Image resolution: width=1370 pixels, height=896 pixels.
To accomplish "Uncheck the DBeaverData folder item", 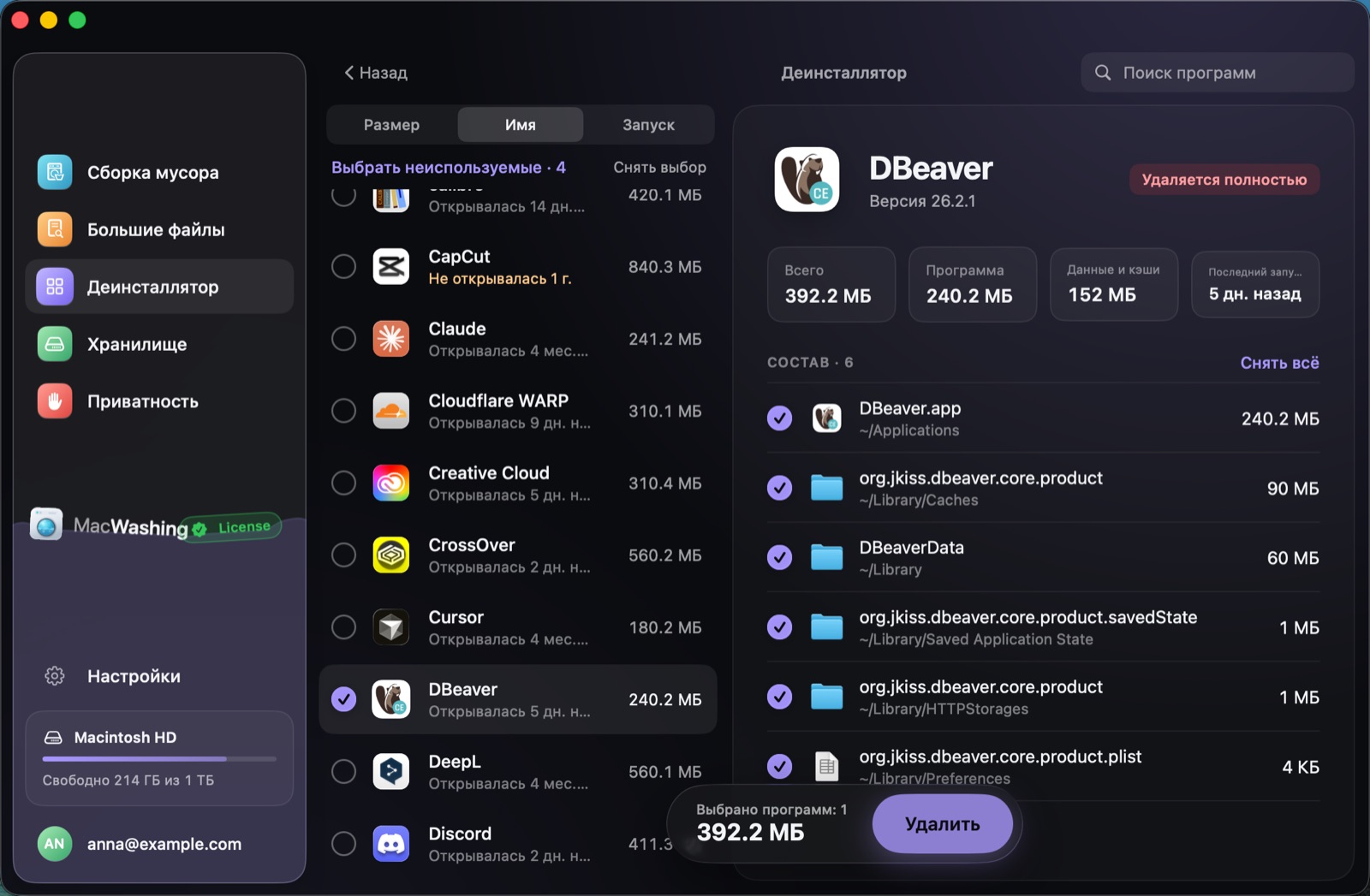I will point(779,557).
